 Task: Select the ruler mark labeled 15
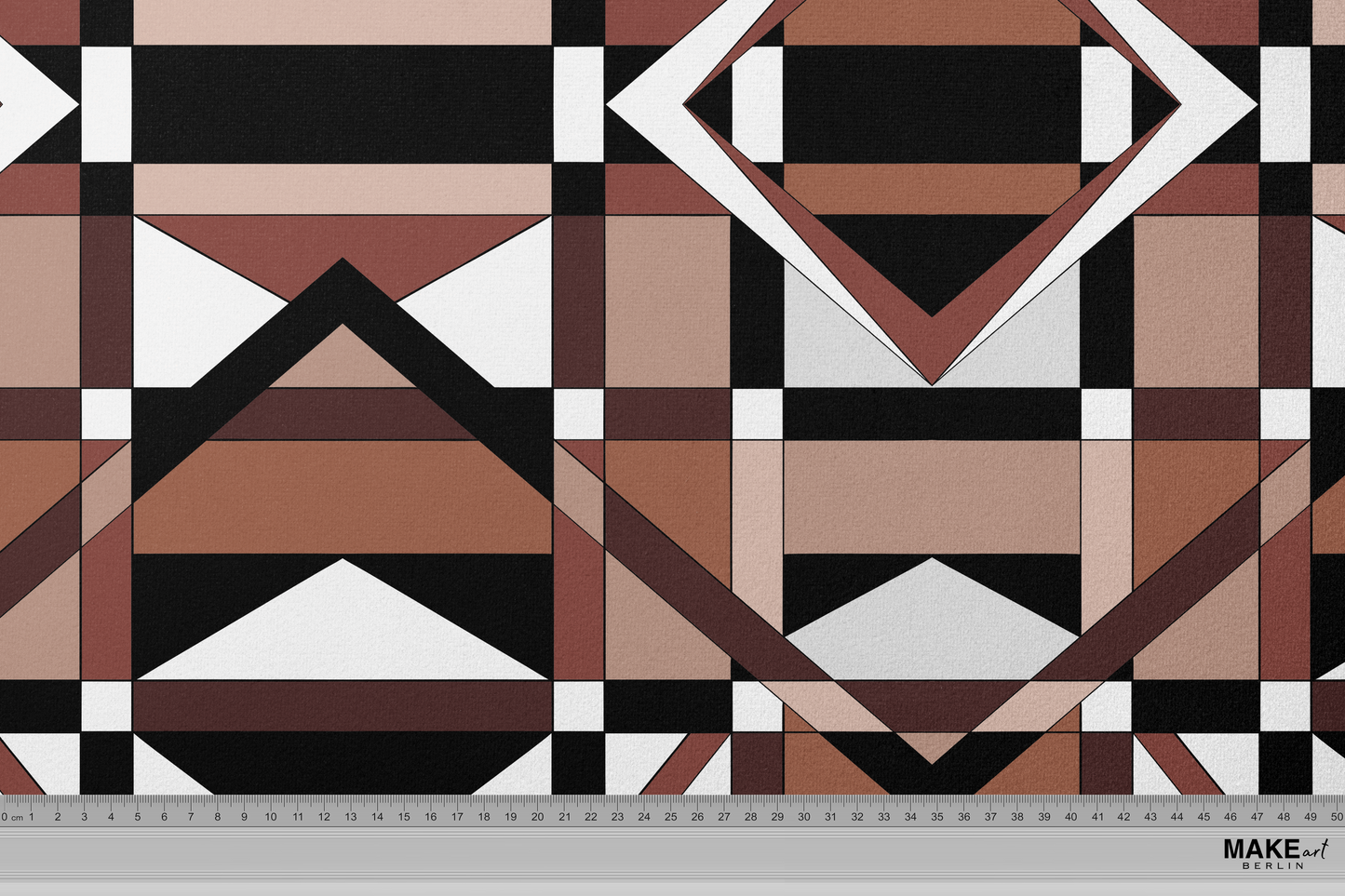404,817
